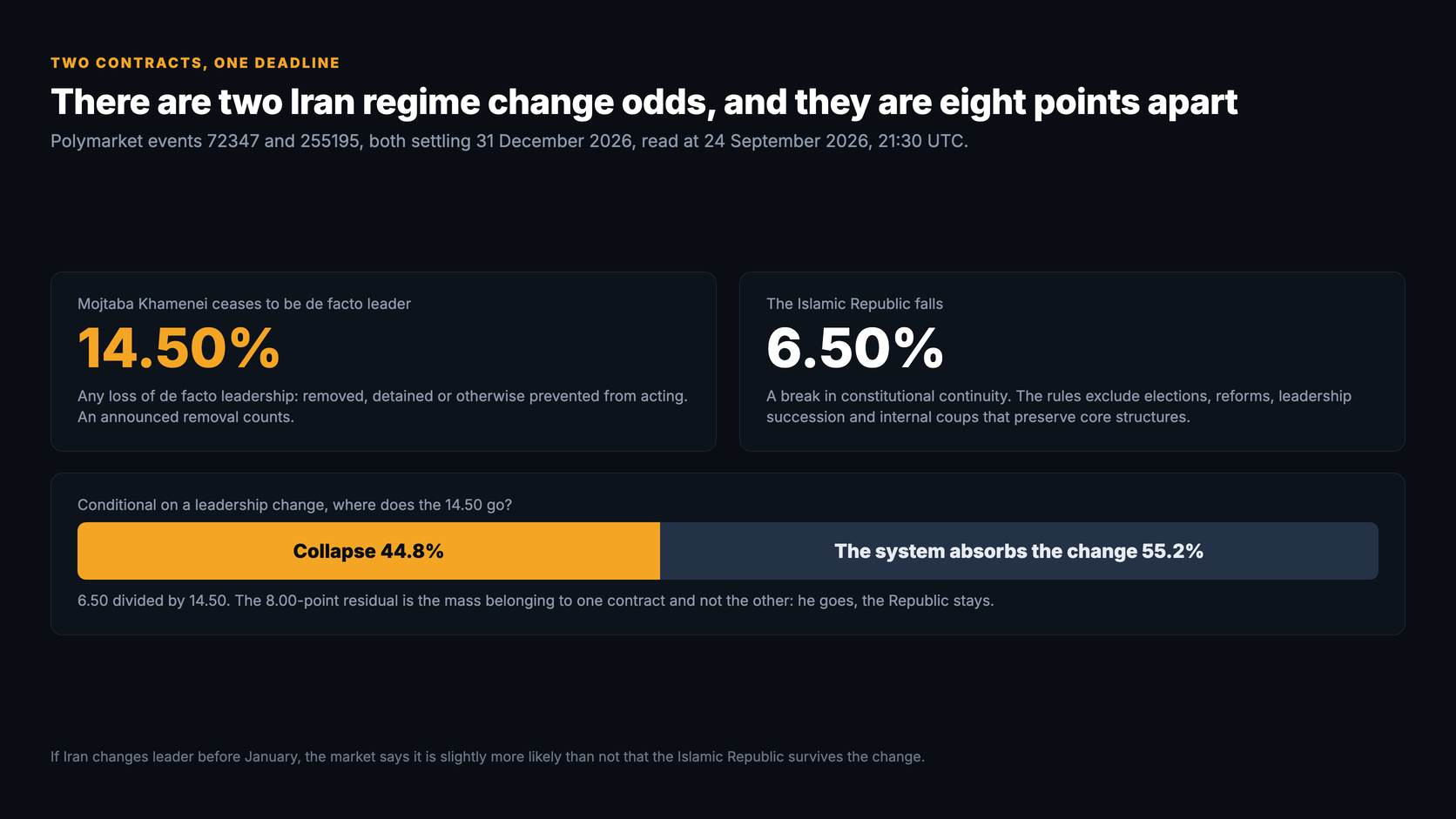Click the orange 'Collapse 44.8%' bar segment

pos(368,551)
